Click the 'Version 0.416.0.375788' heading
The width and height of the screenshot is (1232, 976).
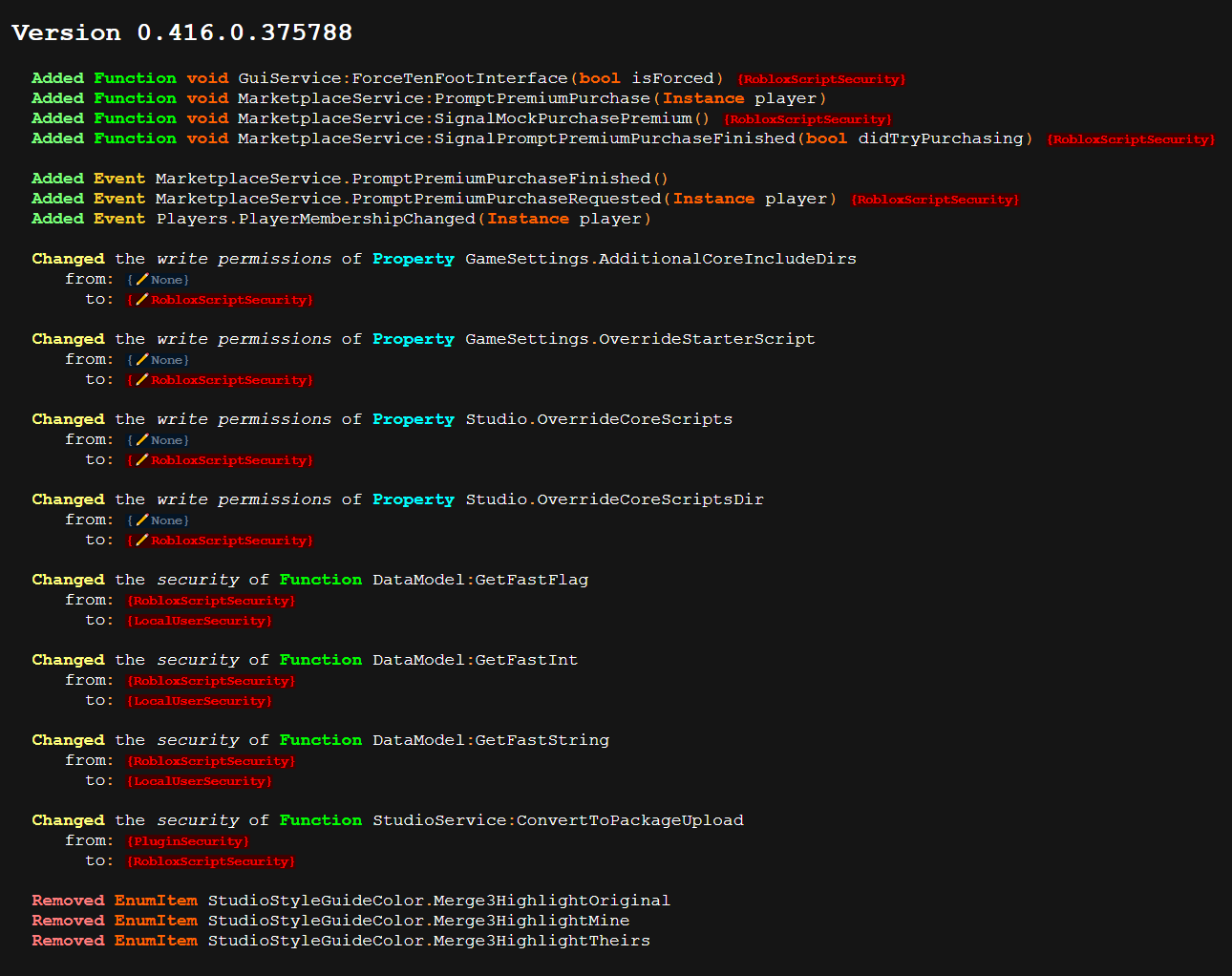[182, 32]
